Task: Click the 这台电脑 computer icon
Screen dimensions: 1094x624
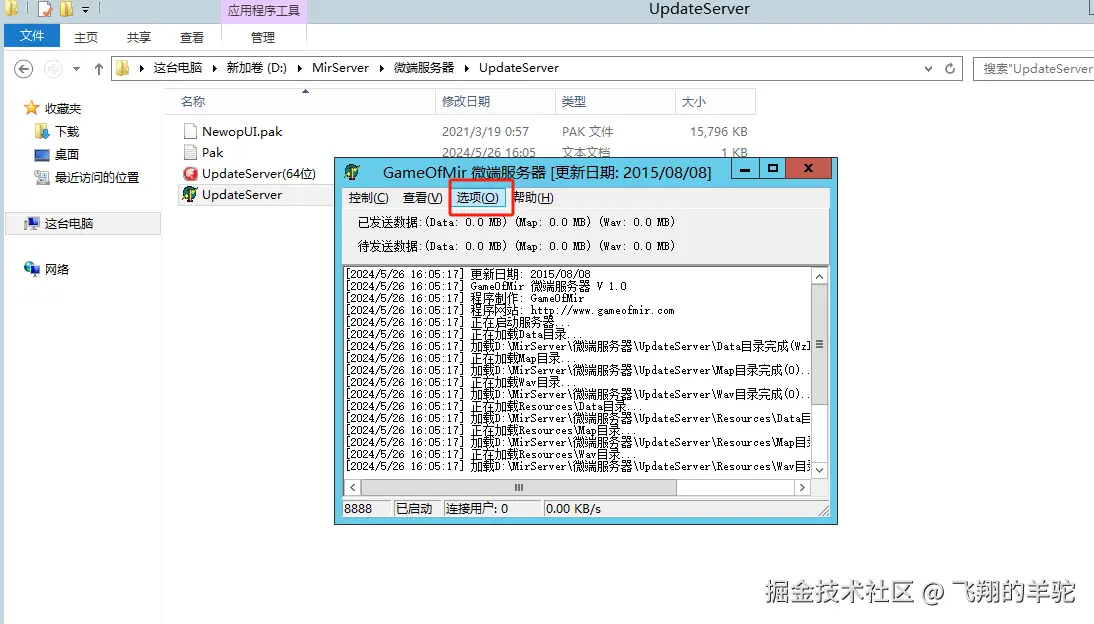Action: (31, 223)
